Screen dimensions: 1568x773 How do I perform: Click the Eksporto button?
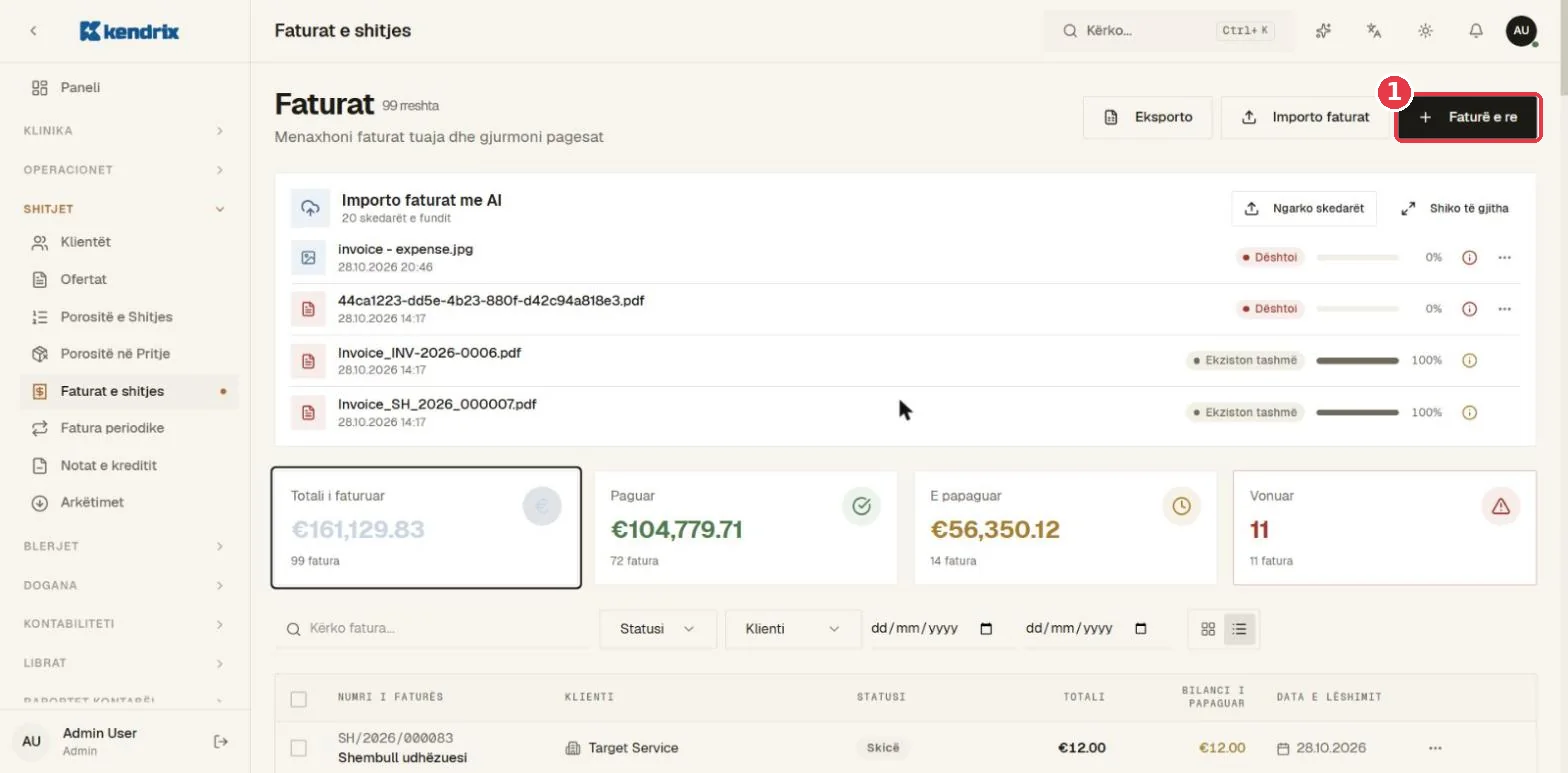click(x=1148, y=117)
